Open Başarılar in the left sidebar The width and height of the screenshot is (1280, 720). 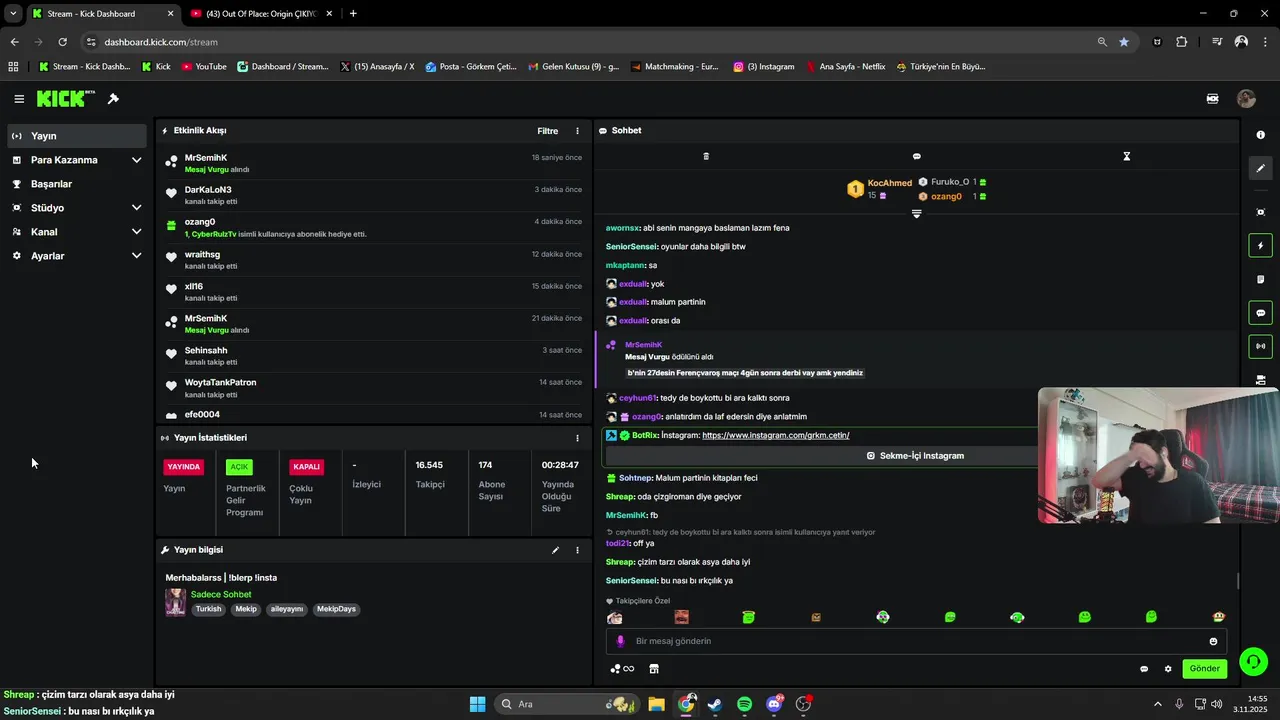point(75,184)
